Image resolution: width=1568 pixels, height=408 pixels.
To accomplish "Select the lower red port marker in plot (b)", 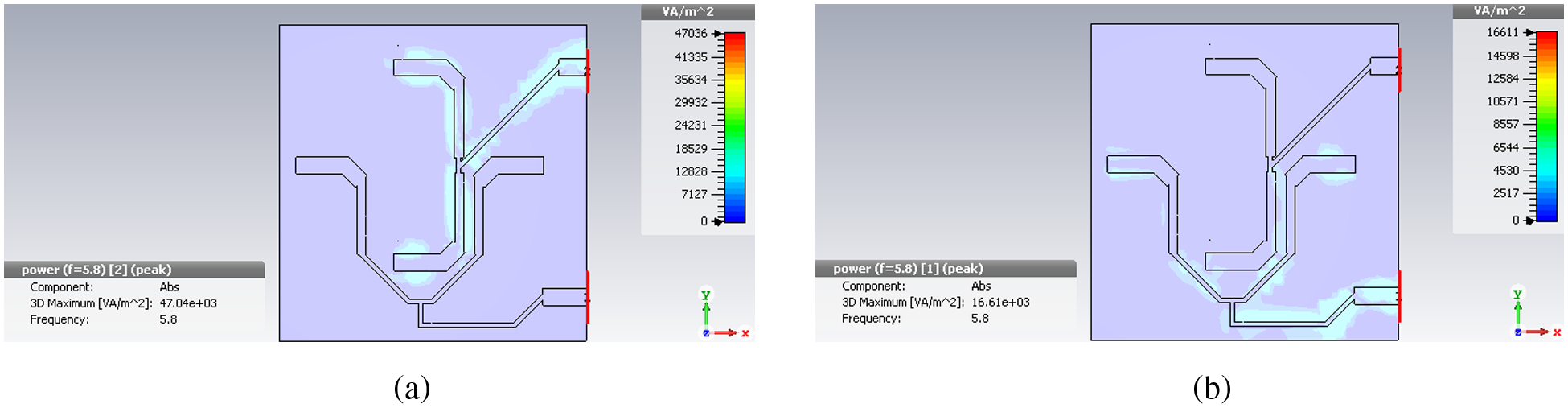I will (x=1399, y=296).
